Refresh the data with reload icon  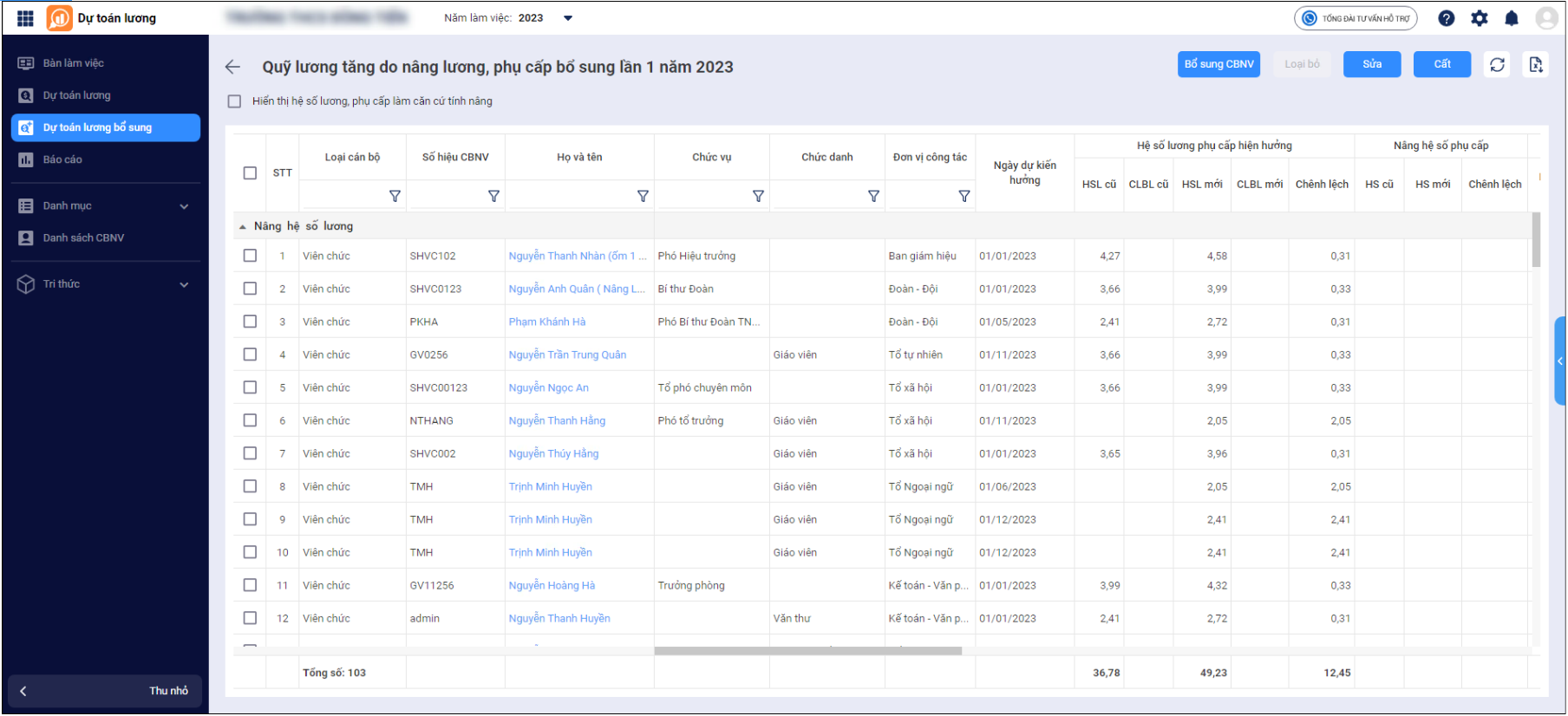point(1497,64)
